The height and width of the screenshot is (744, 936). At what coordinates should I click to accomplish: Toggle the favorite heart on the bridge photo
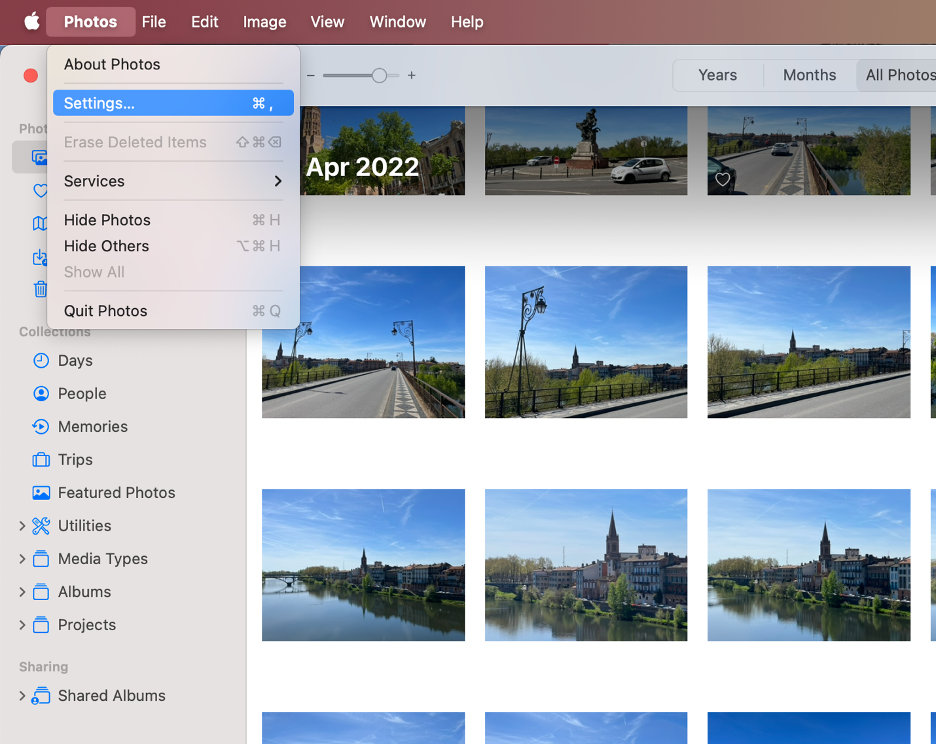(x=722, y=178)
